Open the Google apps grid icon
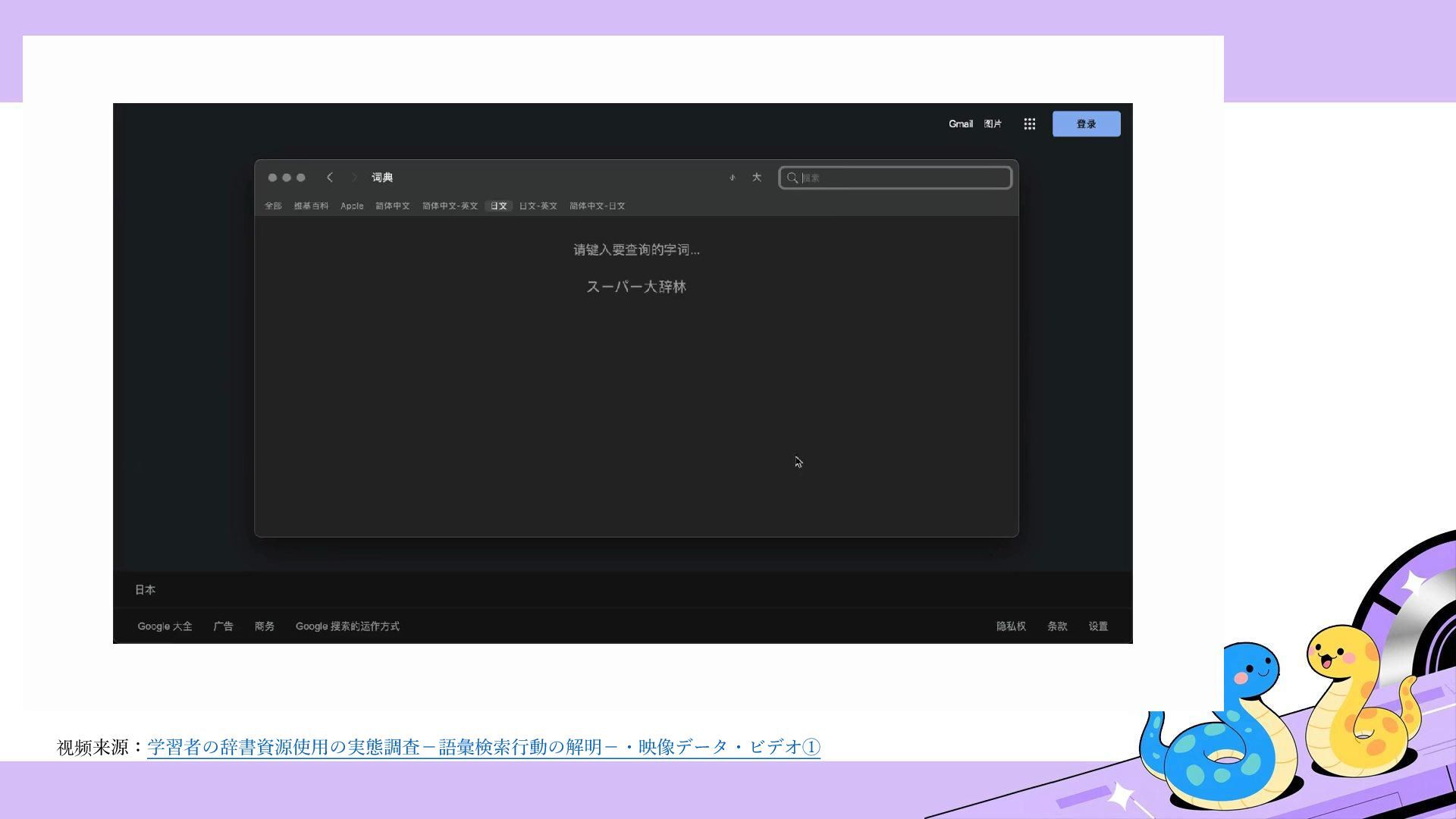Screen dimensions: 1456x819 pos(1029,124)
